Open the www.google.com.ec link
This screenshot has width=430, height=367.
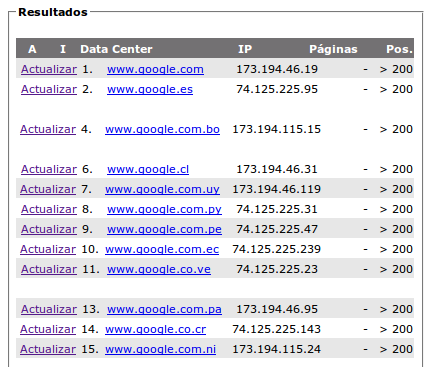point(162,249)
